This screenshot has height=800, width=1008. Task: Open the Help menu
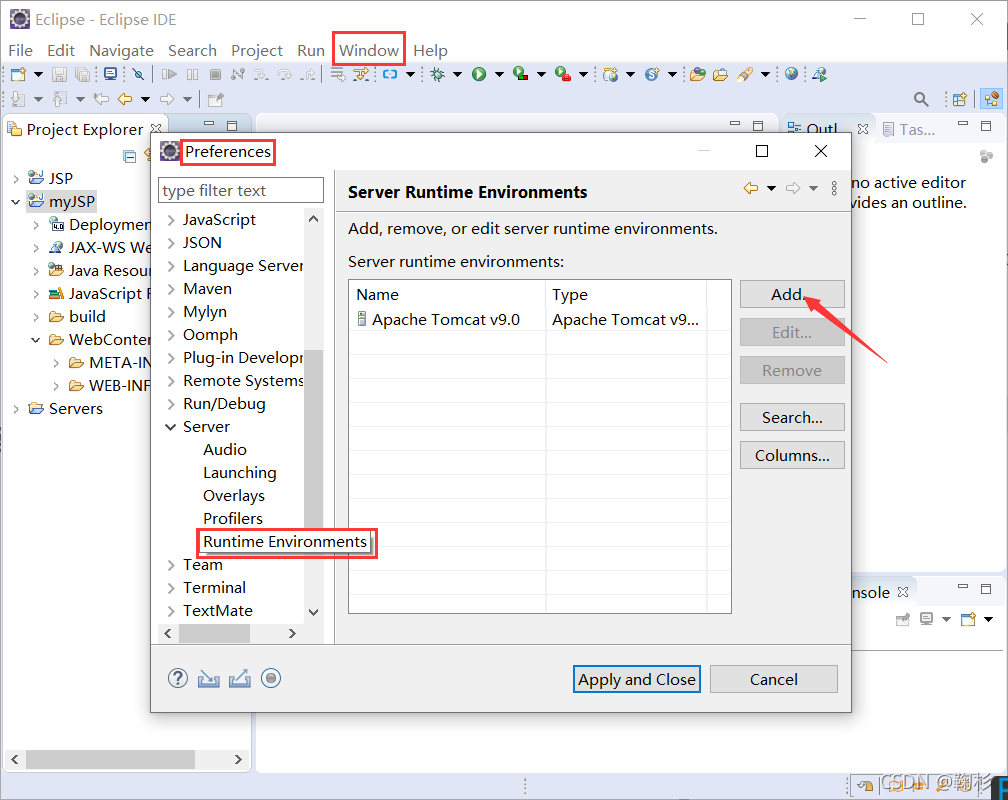pos(430,51)
